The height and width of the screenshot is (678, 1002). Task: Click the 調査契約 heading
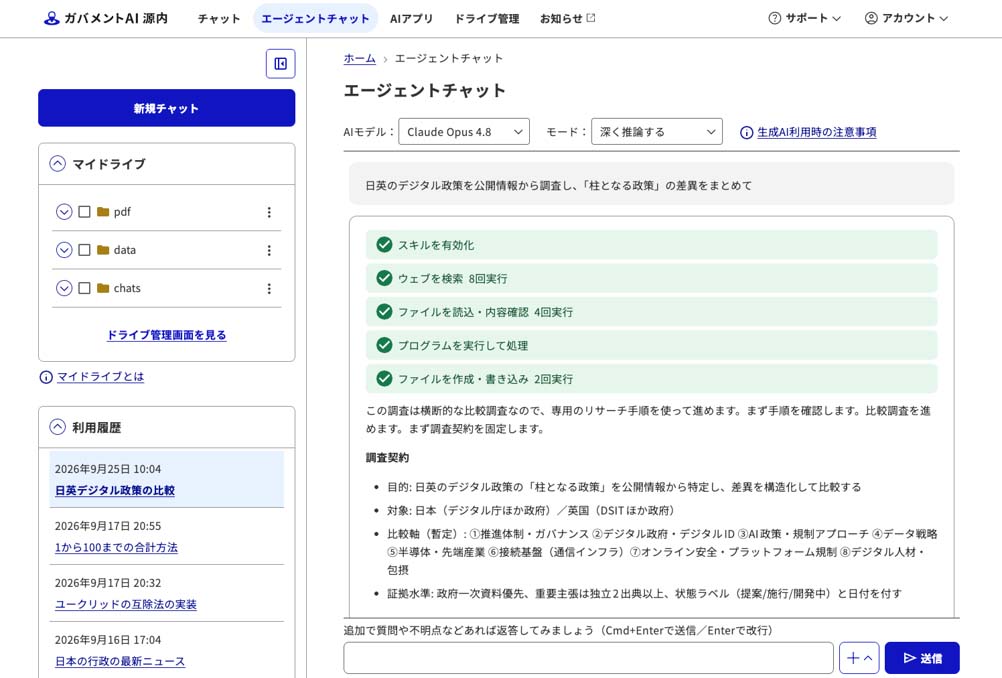(387, 458)
